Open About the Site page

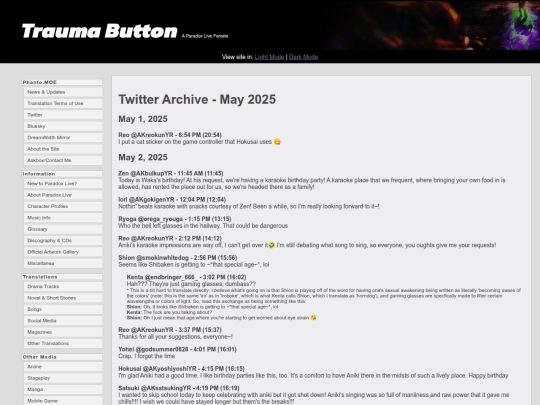63,149
